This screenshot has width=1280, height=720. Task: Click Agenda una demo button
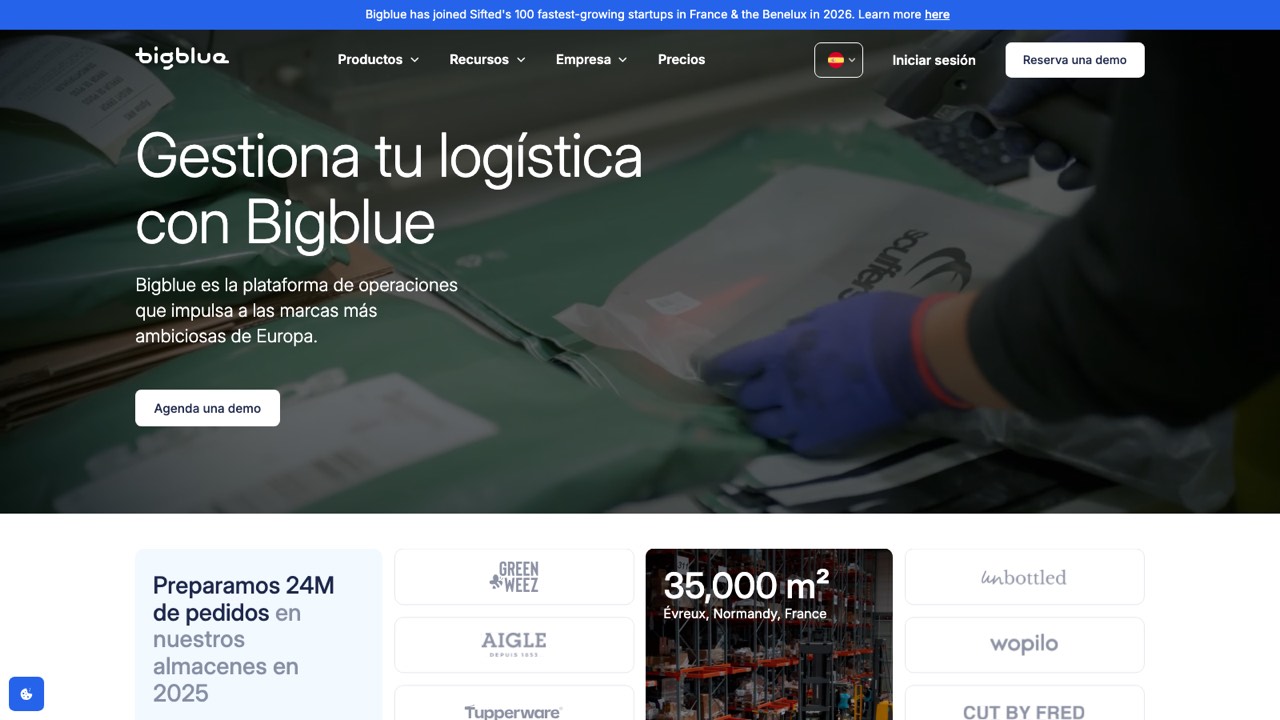[207, 408]
